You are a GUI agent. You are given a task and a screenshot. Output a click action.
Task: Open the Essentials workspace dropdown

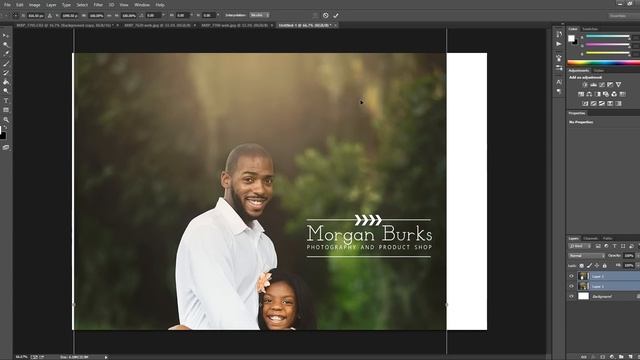click(624, 16)
